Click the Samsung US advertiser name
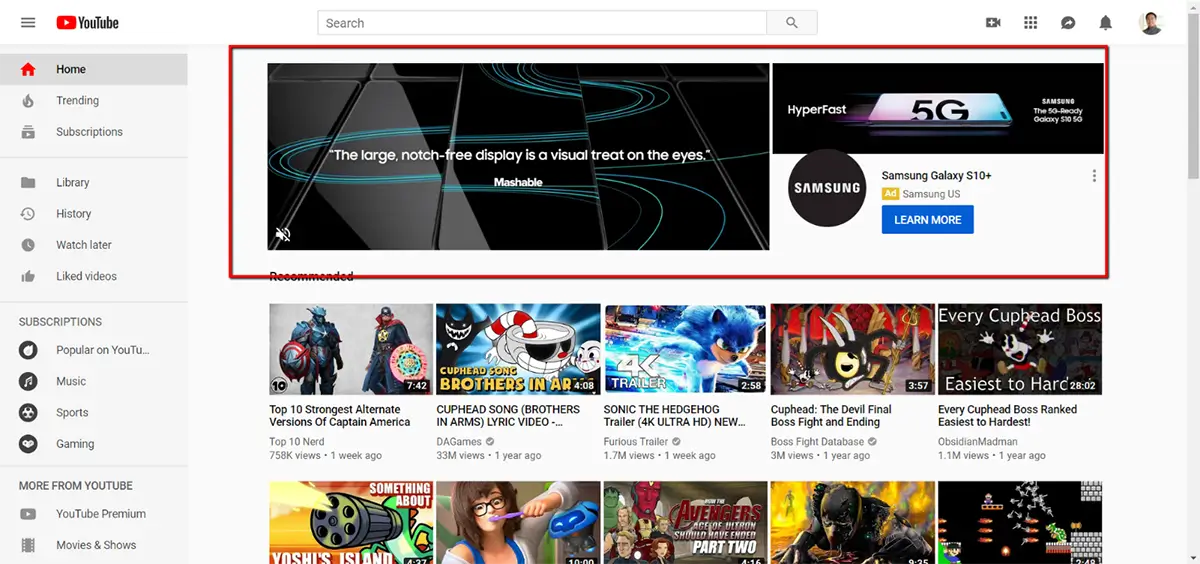The width and height of the screenshot is (1200, 564). [x=931, y=194]
